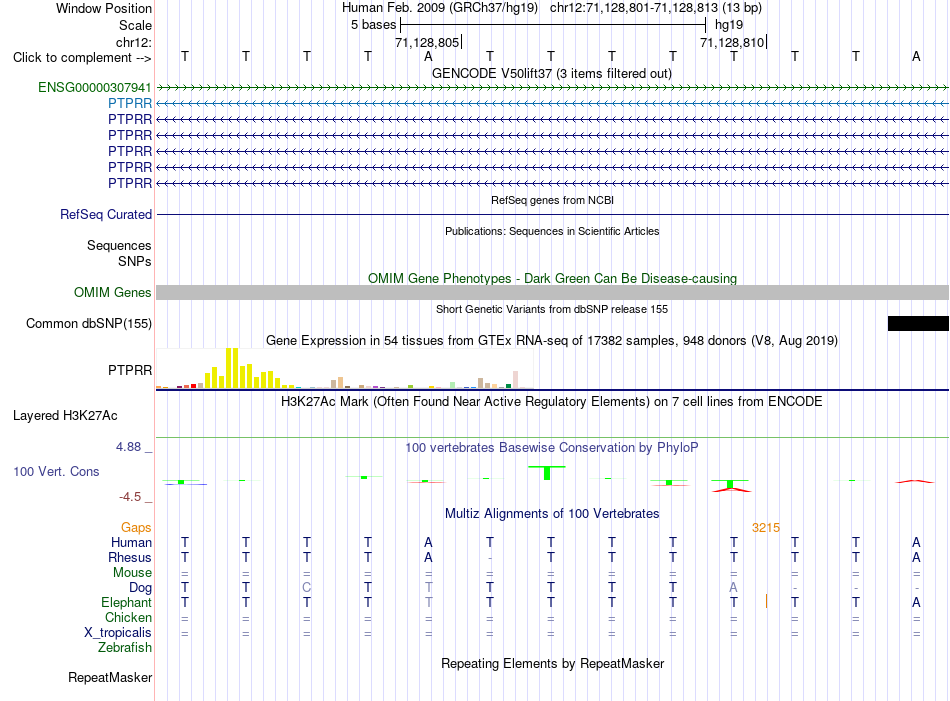Select the 'Mouse' alignment row label
Screen dimensions: 950x701
(132, 573)
